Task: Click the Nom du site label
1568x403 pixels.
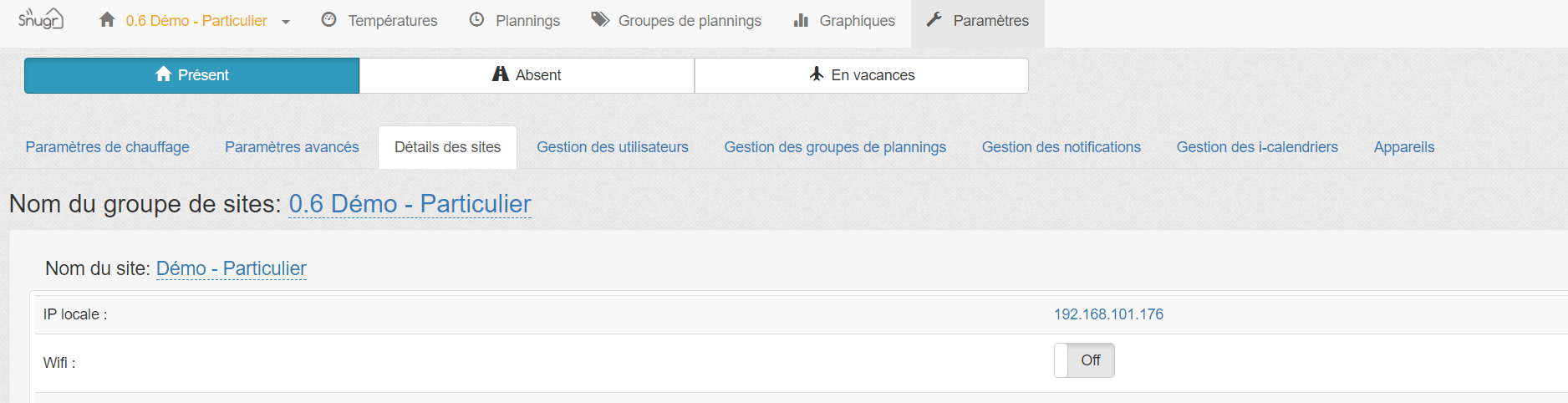Action: 98,268
